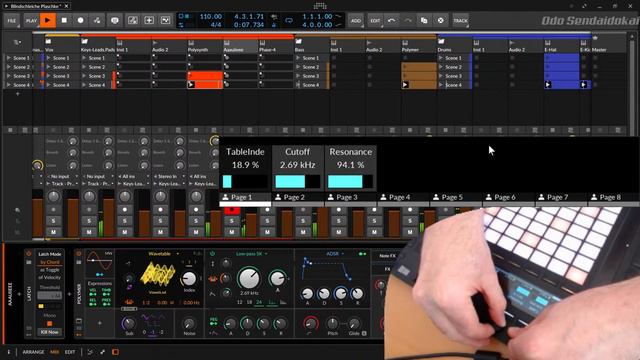Click the undo arrow icon

coord(391,20)
